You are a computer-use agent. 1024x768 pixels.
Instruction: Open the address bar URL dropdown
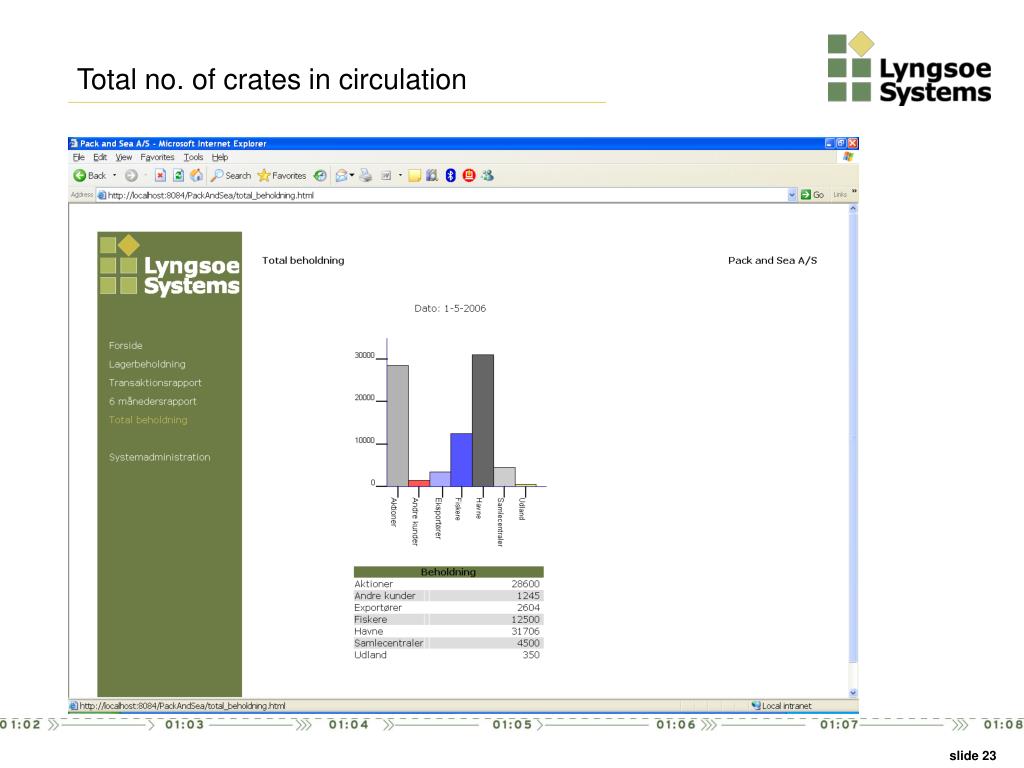click(x=792, y=195)
